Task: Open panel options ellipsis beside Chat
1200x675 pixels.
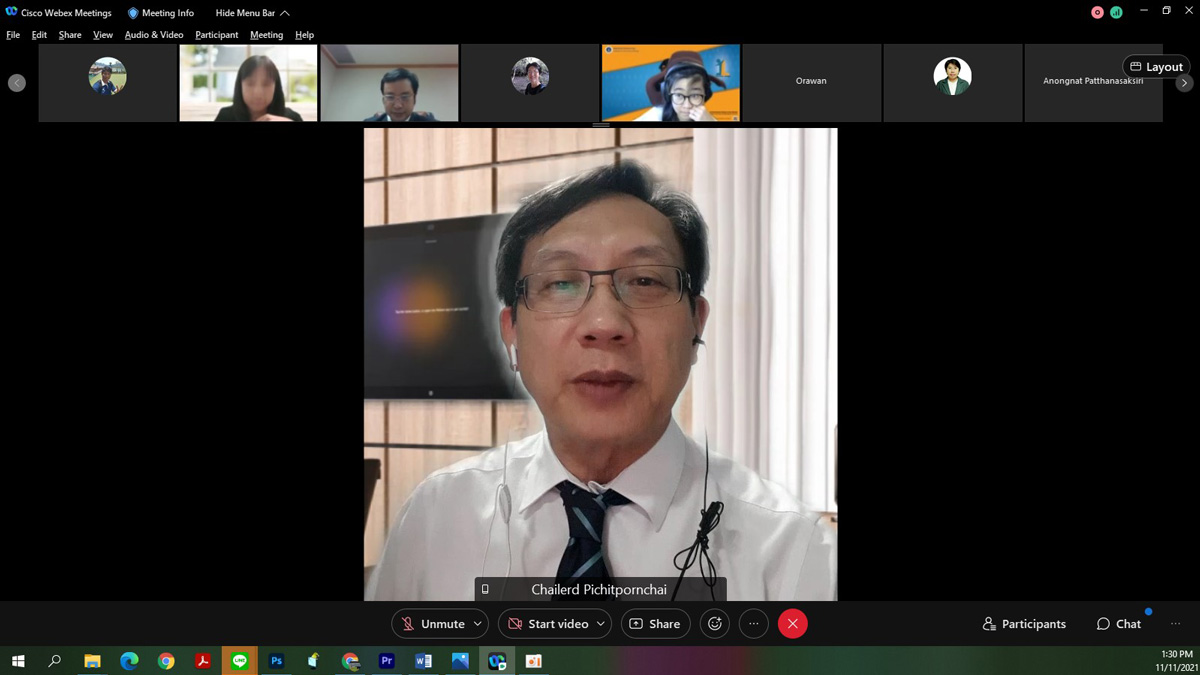Action: pyautogui.click(x=1175, y=624)
